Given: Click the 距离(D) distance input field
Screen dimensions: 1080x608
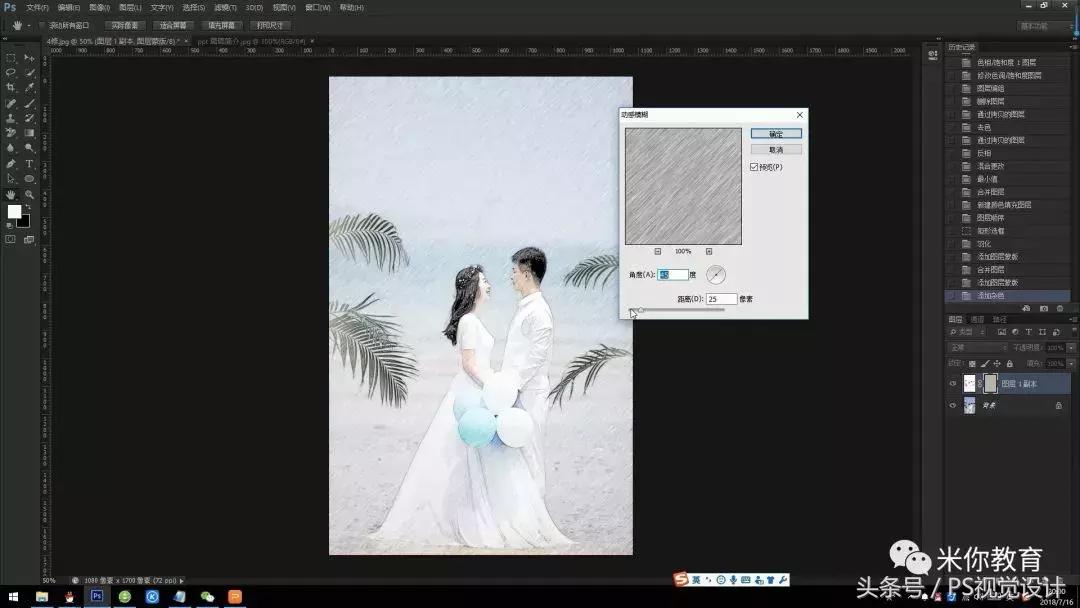Looking at the screenshot, I should 721,299.
